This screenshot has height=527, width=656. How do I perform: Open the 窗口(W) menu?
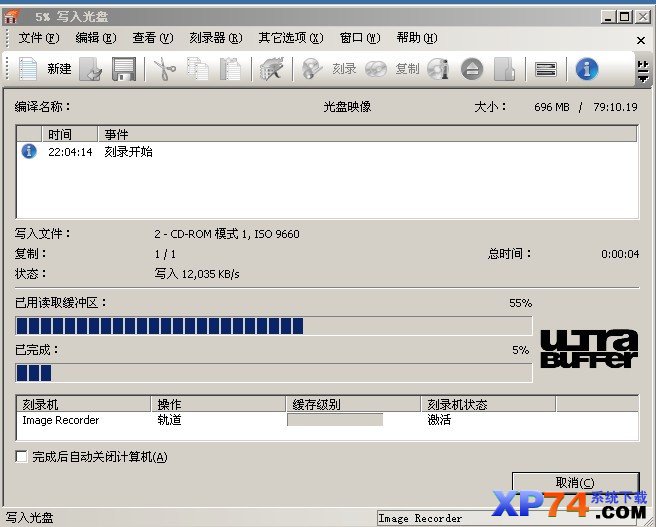pyautogui.click(x=360, y=38)
